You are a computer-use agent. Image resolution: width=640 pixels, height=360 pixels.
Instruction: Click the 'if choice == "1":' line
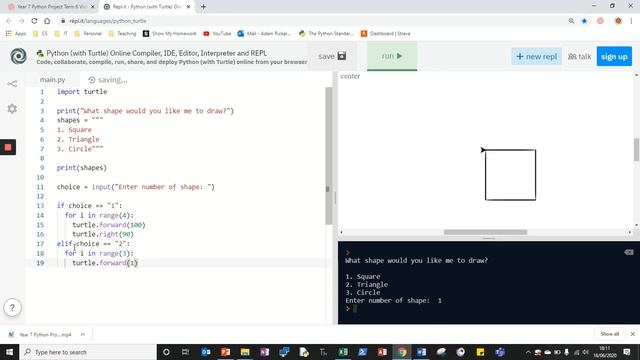pos(89,206)
